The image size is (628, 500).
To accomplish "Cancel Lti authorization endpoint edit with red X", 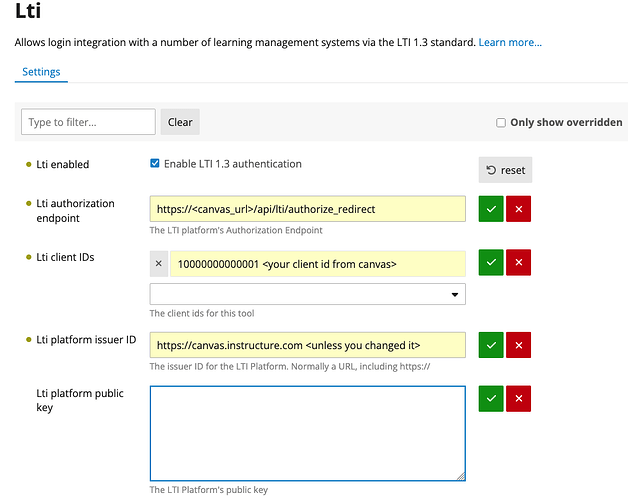I will [x=518, y=209].
